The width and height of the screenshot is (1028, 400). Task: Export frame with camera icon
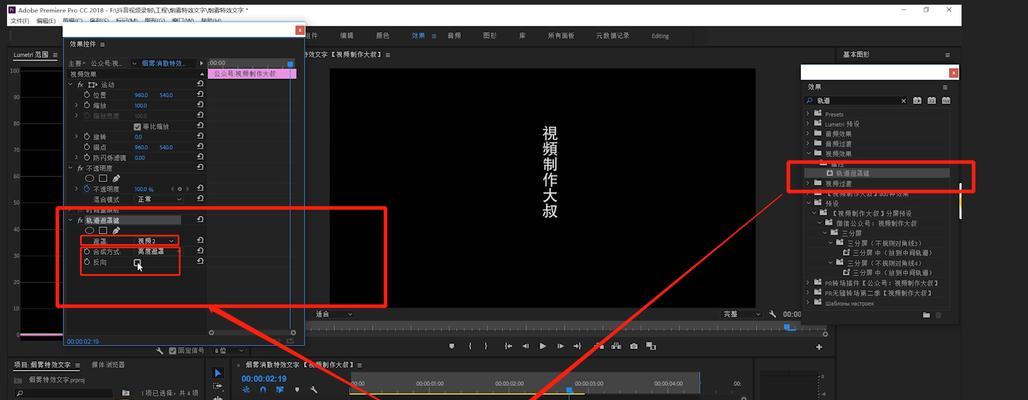634,346
